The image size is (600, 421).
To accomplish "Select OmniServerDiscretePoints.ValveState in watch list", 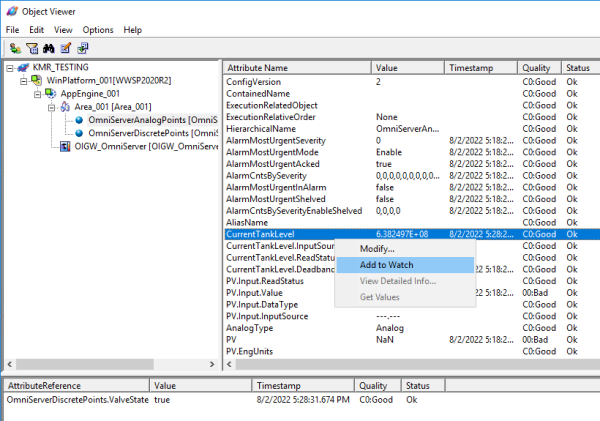I will tap(78, 400).
